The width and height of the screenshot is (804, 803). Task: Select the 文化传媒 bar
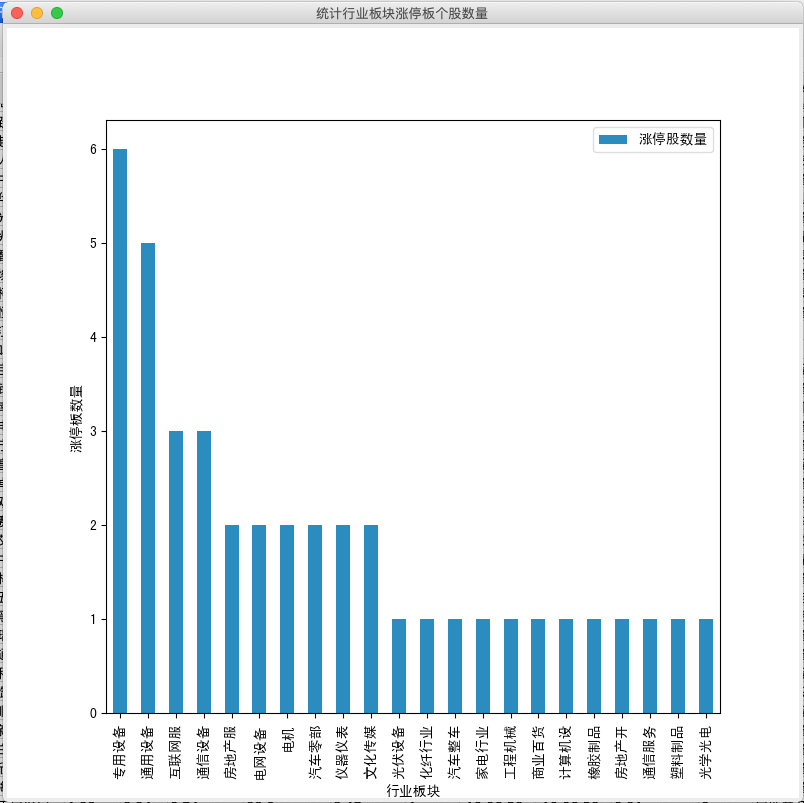point(371,619)
